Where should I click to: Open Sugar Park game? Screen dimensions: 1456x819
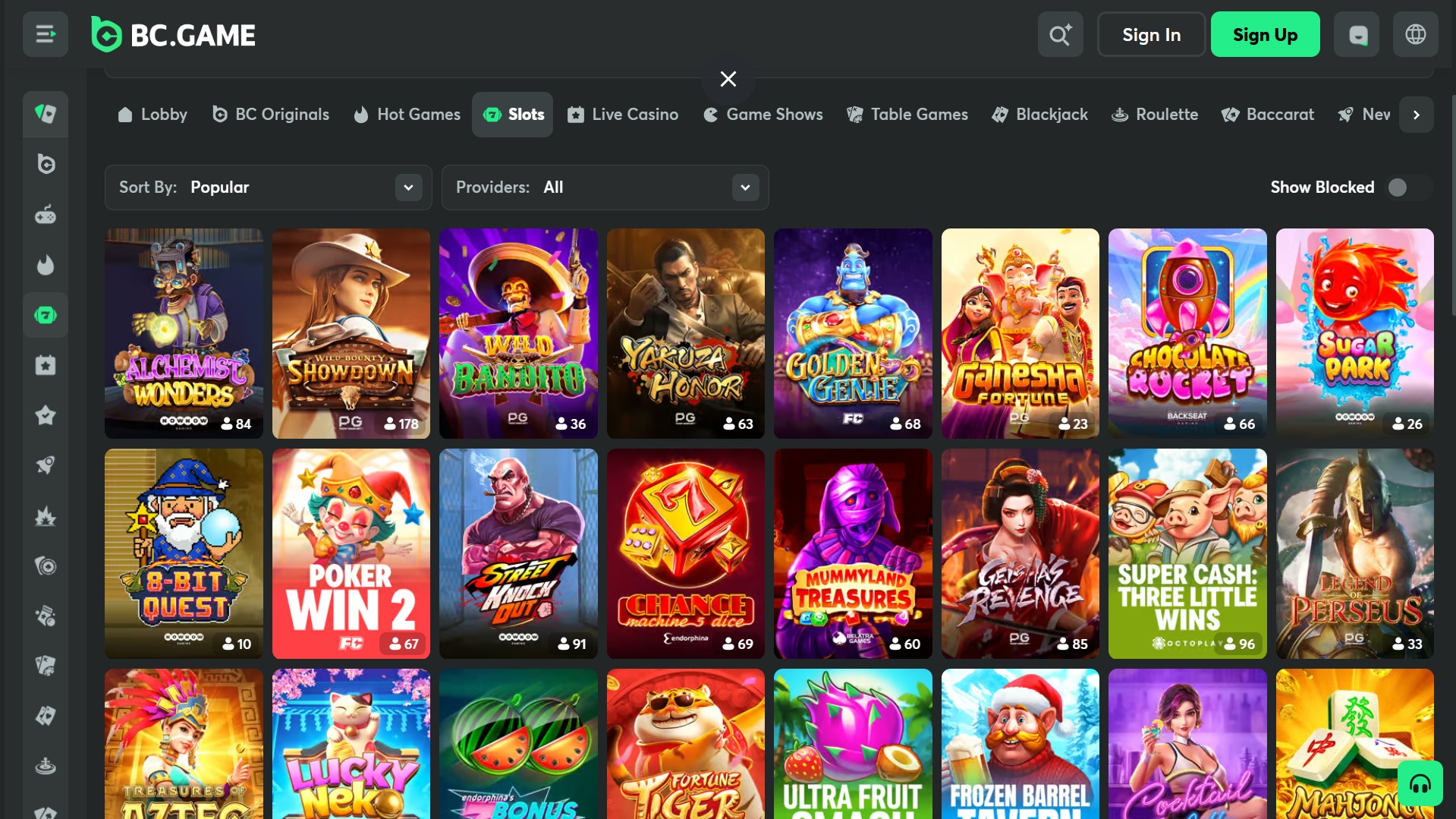pos(1355,333)
